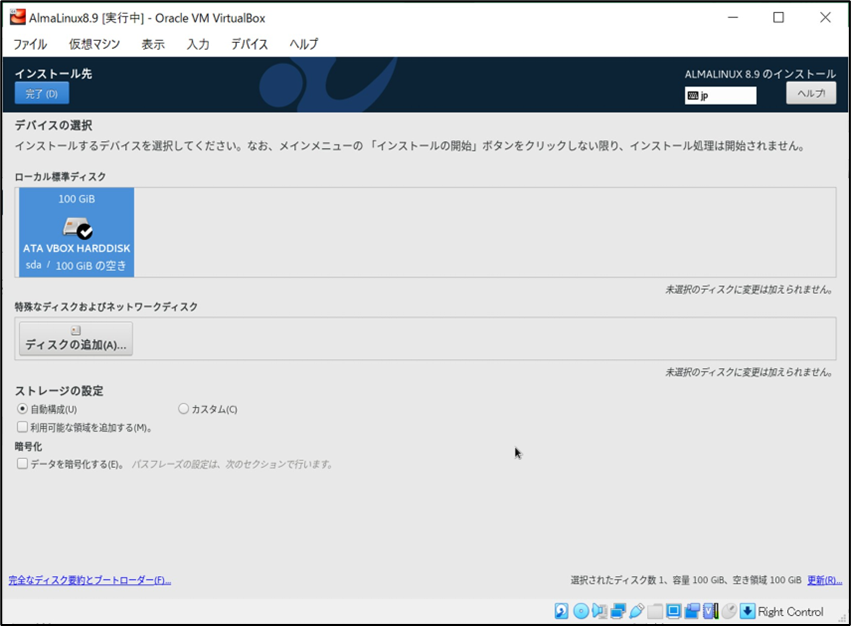Click the ローカル標準ディスク label
This screenshot has height=626, width=851.
[60, 177]
